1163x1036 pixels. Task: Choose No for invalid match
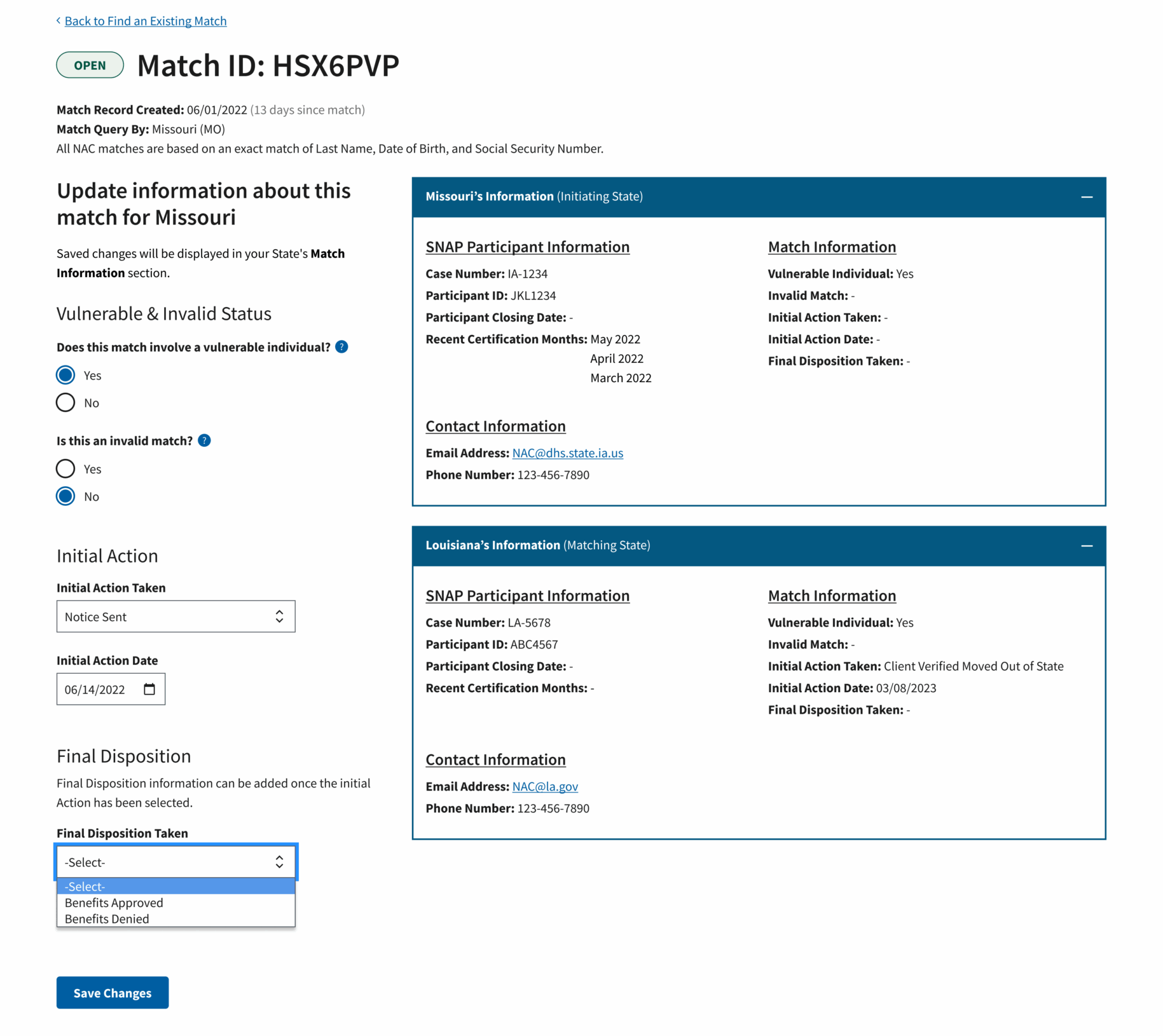pos(65,496)
